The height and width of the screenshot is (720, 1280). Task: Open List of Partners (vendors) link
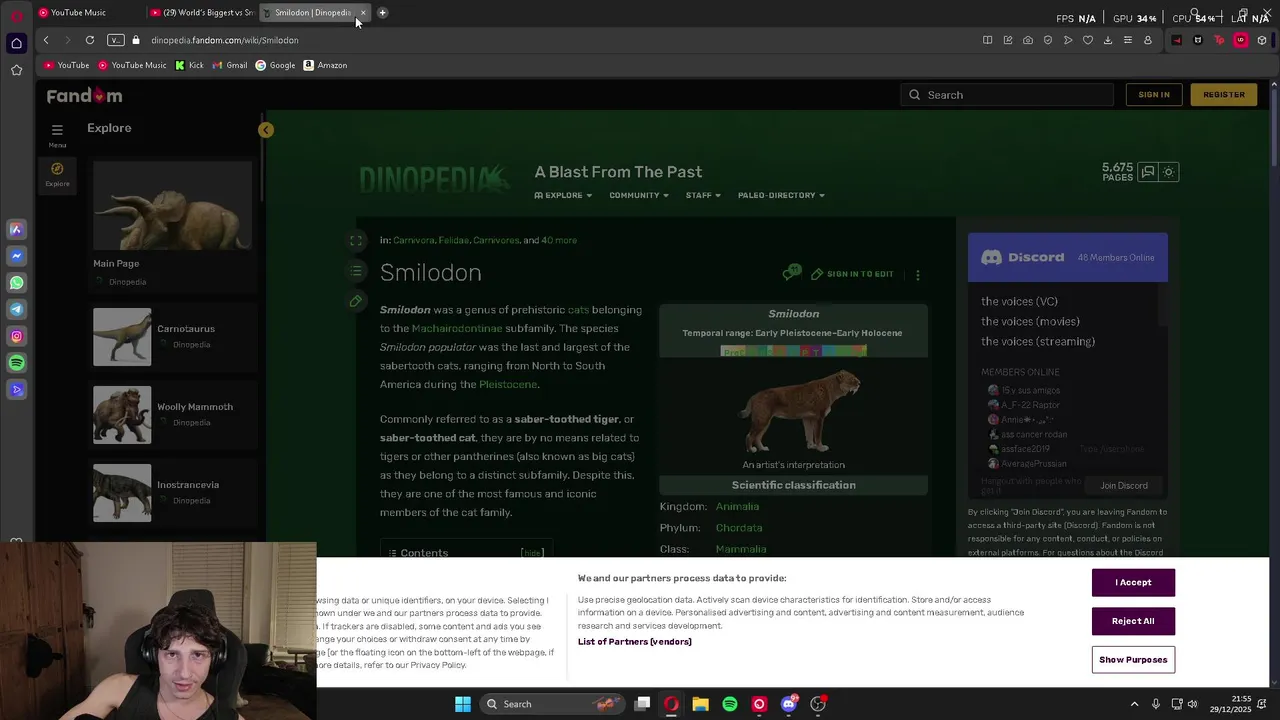pyautogui.click(x=635, y=642)
